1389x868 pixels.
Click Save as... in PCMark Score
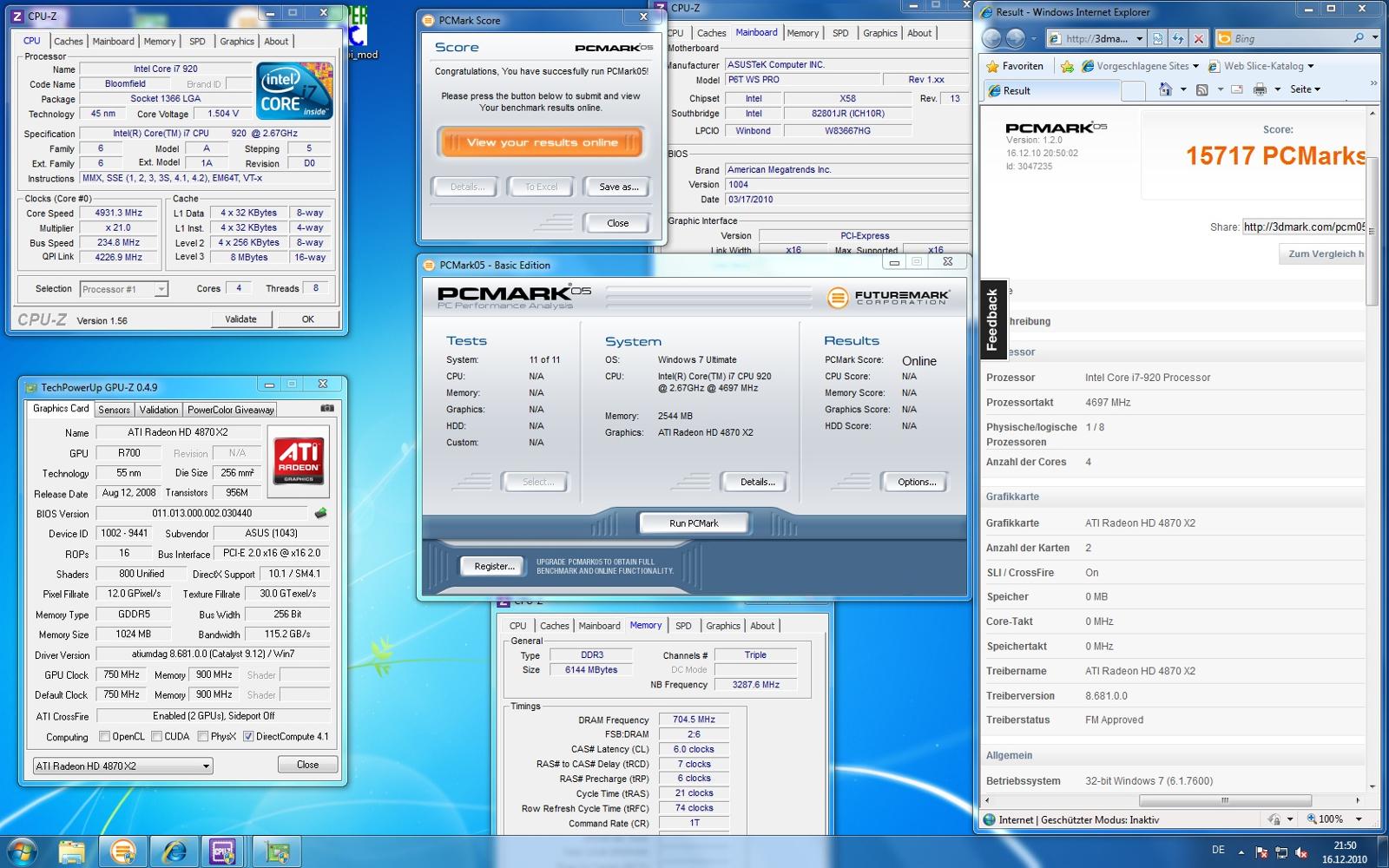(x=619, y=187)
